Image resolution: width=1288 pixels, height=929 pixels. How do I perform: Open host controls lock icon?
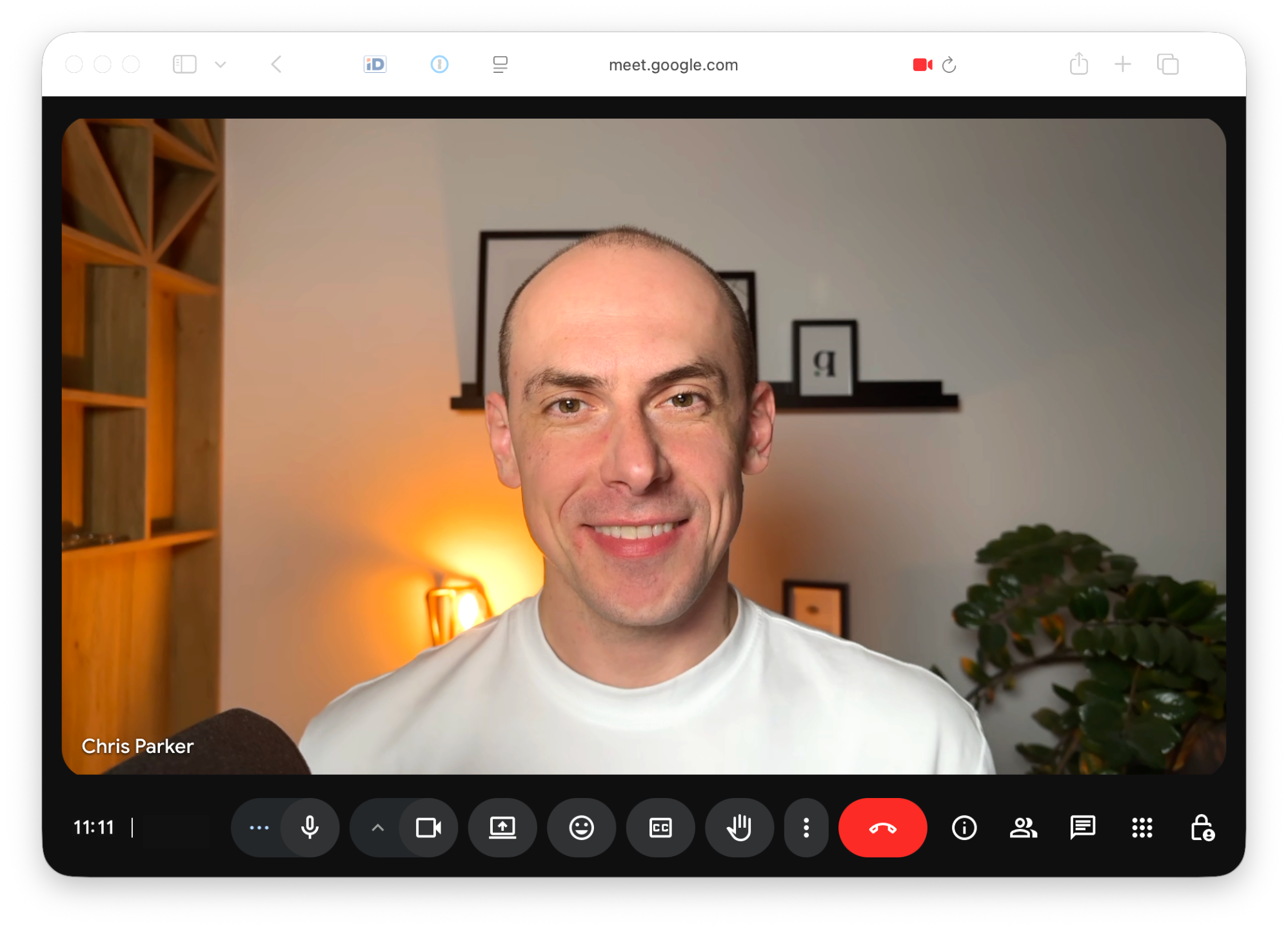1202,827
